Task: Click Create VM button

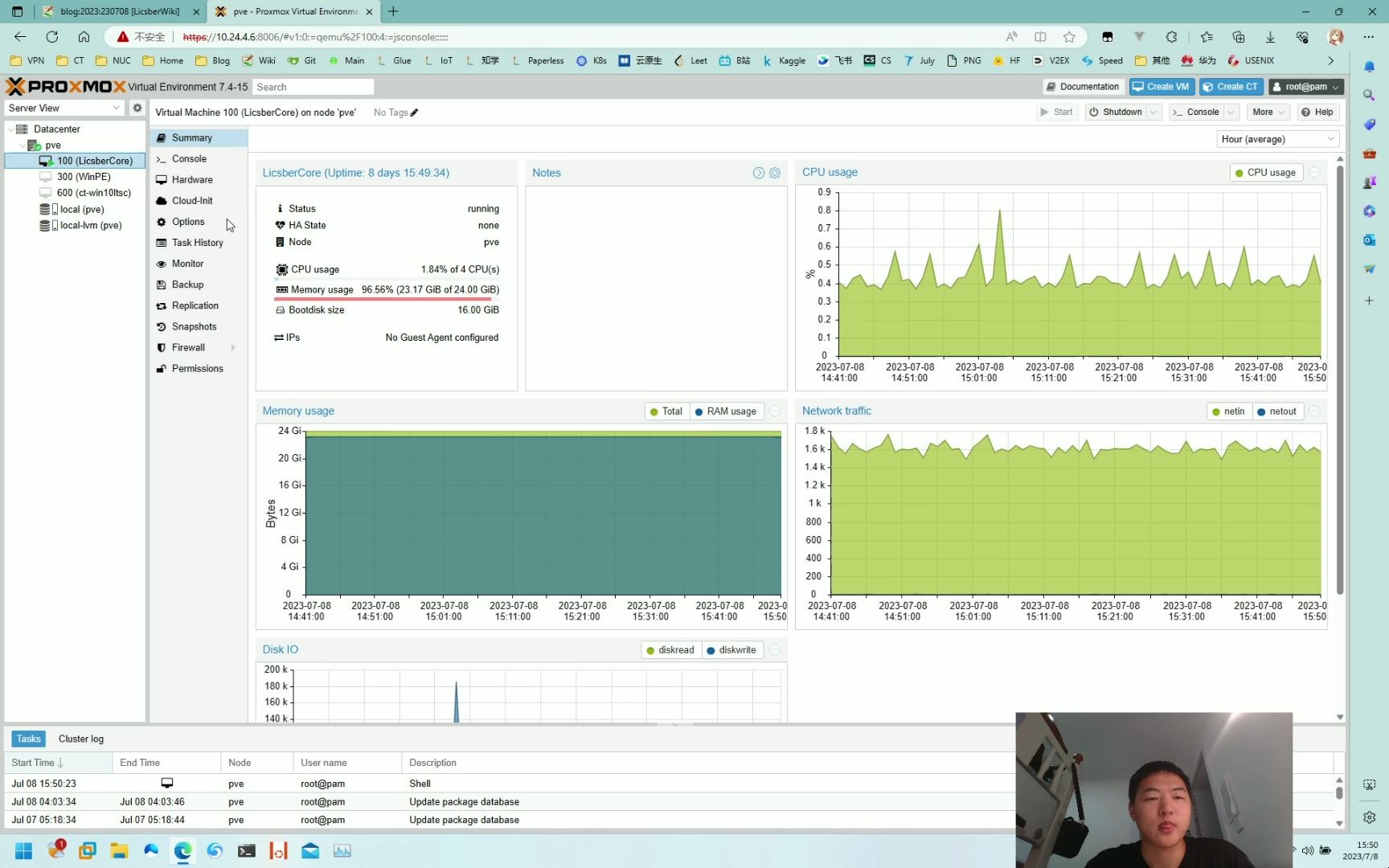Action: (x=1162, y=87)
